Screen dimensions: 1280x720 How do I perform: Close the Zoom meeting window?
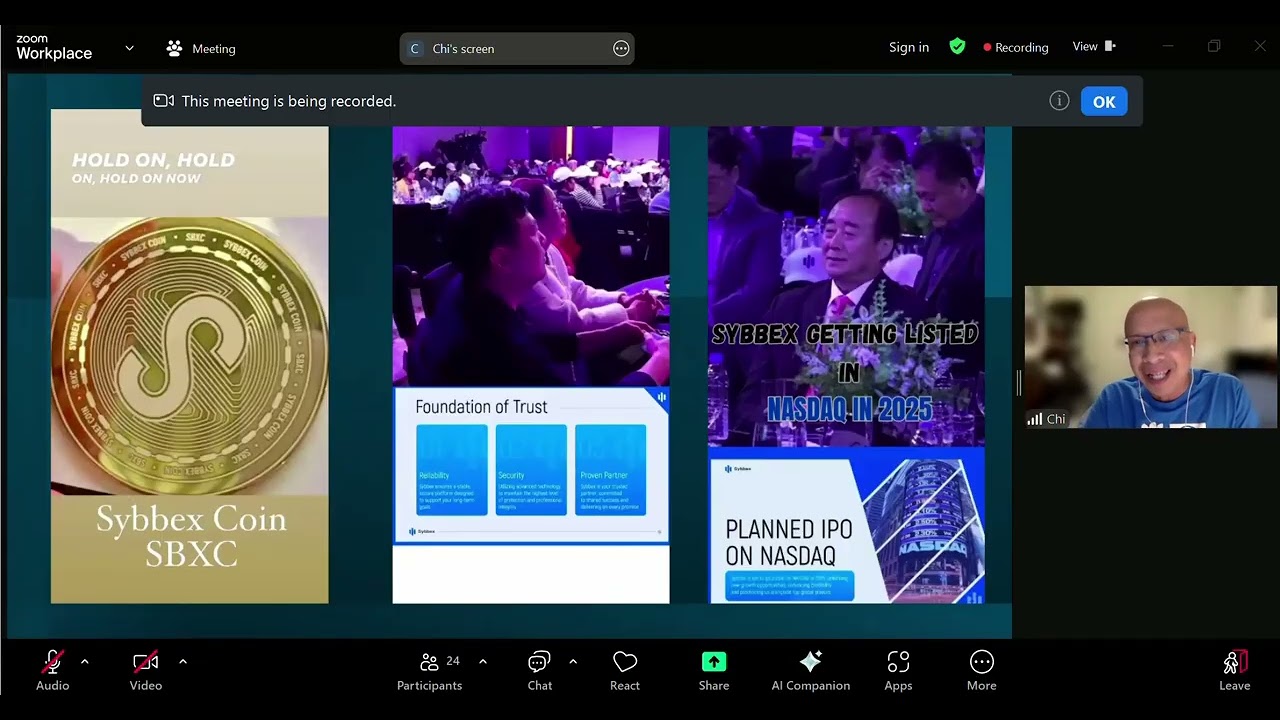pos(1260,46)
